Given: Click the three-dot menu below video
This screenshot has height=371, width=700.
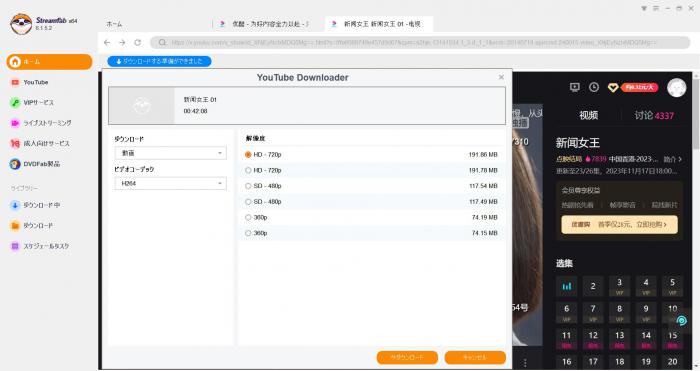Looking at the screenshot, I should [x=525, y=362].
